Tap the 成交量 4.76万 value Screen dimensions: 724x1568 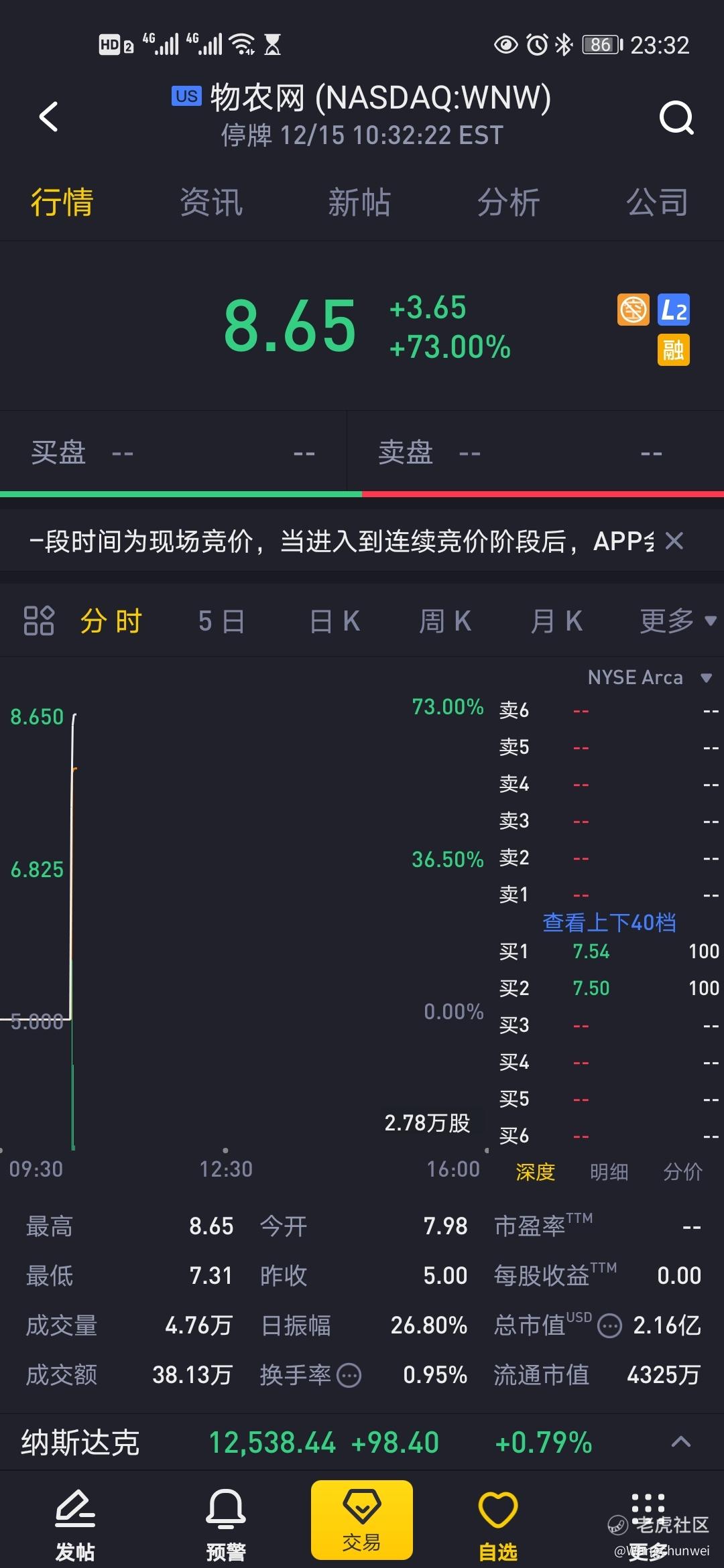[198, 1325]
